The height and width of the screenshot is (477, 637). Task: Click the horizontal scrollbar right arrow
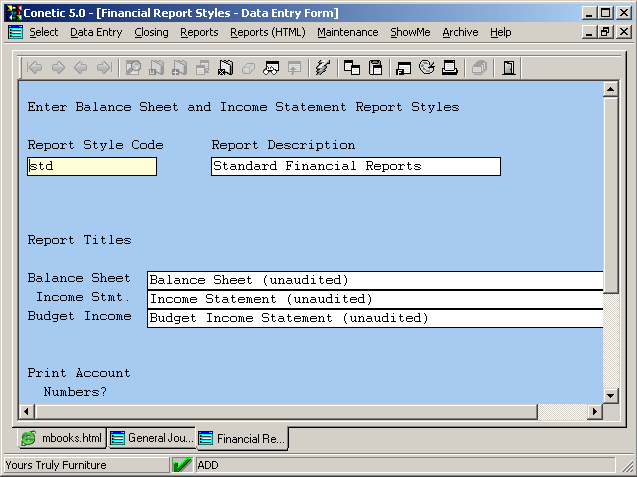(595, 411)
